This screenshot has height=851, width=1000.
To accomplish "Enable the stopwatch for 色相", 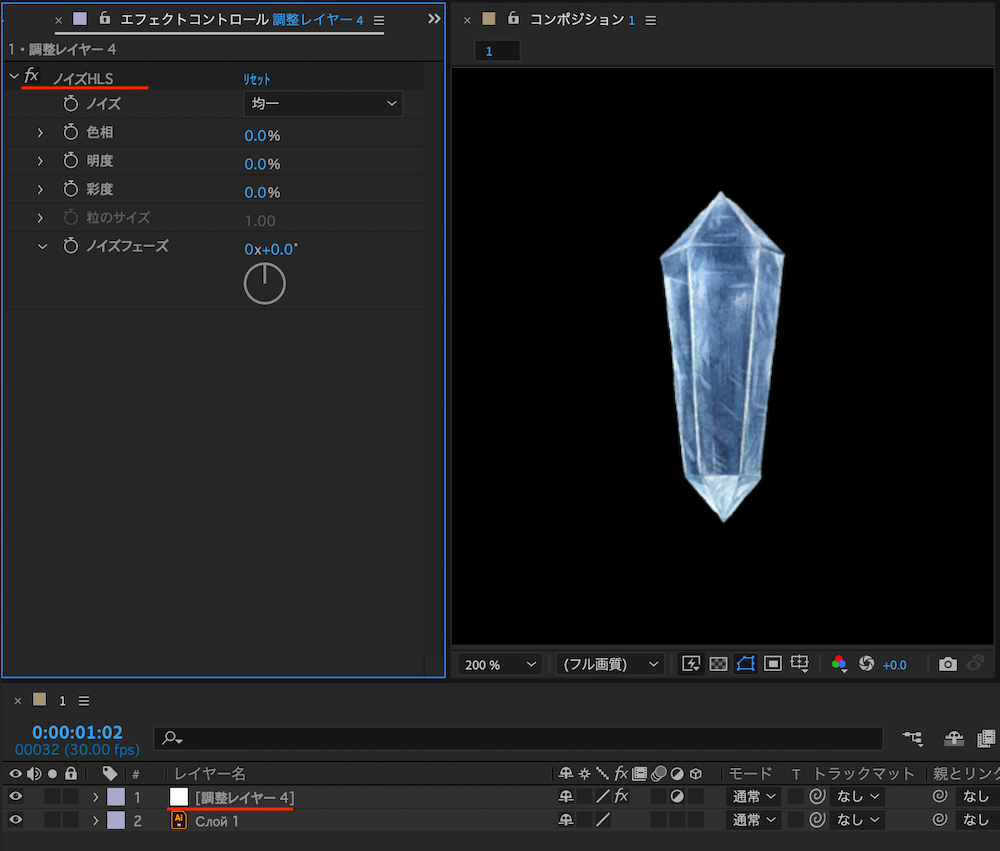I will 70,133.
